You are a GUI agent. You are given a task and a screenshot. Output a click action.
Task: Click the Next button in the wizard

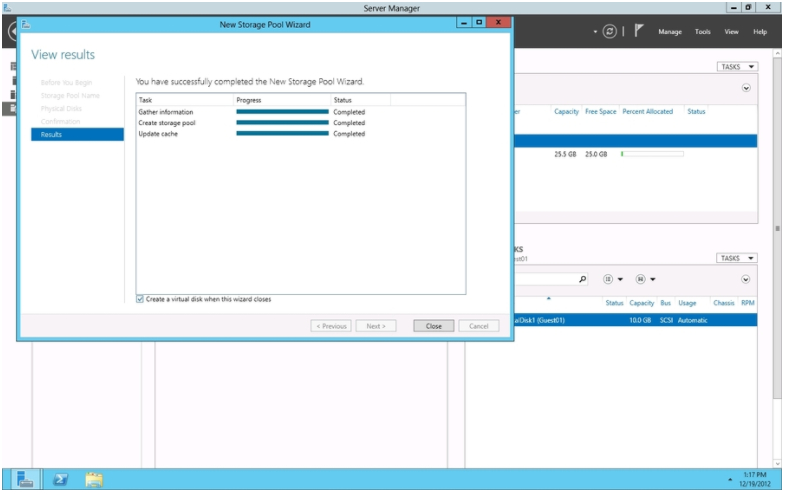pyautogui.click(x=376, y=326)
